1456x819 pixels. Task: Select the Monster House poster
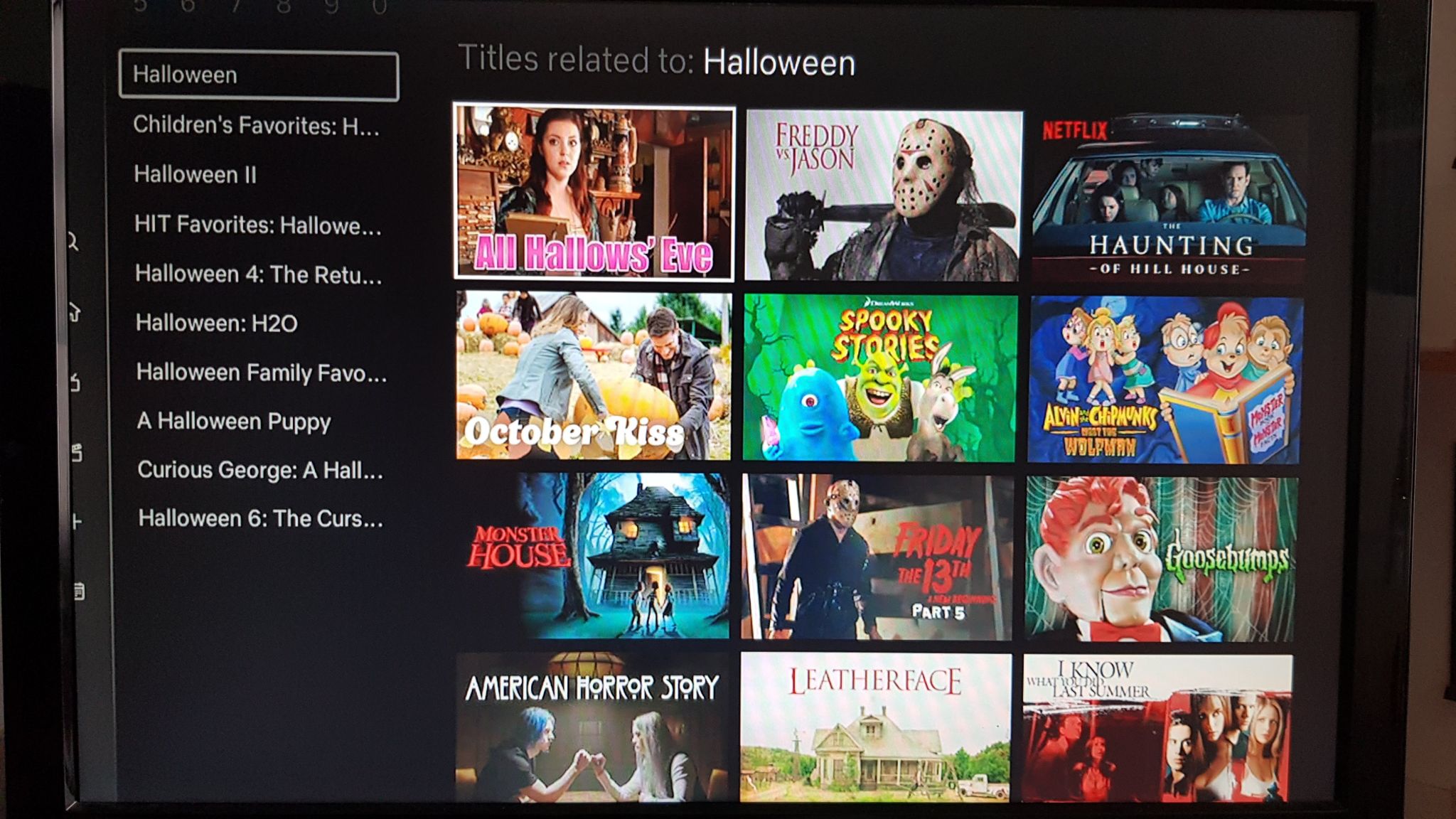click(592, 555)
